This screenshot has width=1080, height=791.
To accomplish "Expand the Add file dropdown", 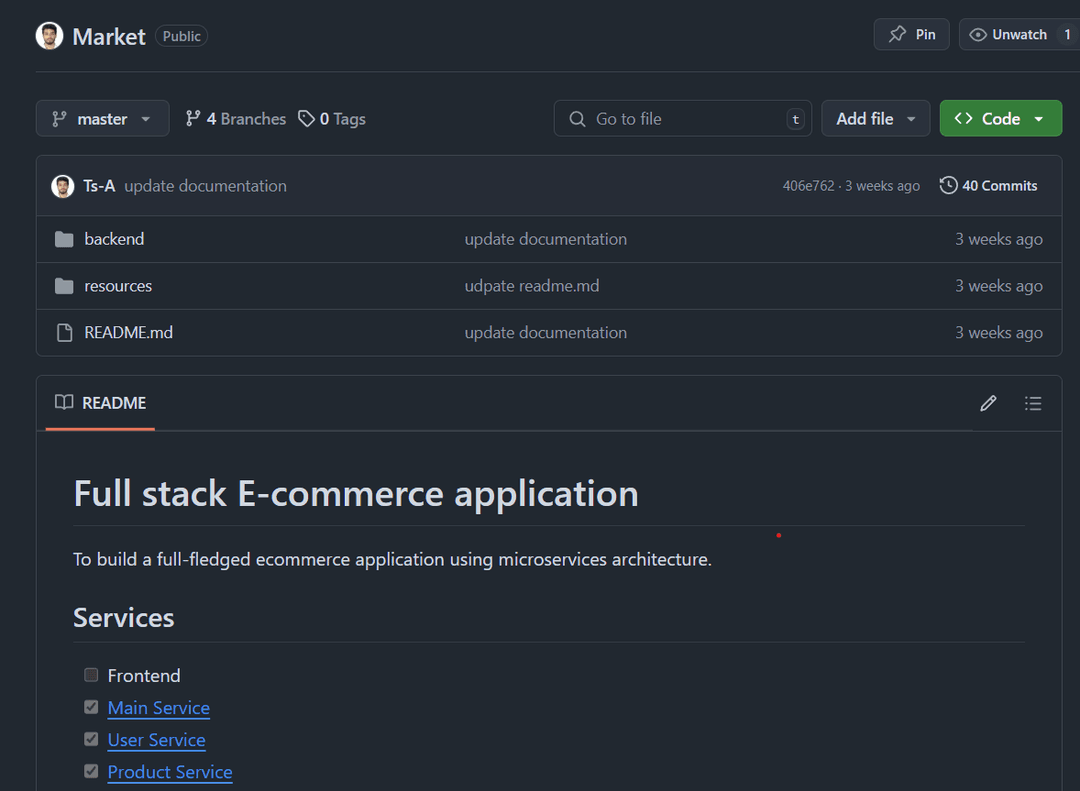I will [x=875, y=119].
